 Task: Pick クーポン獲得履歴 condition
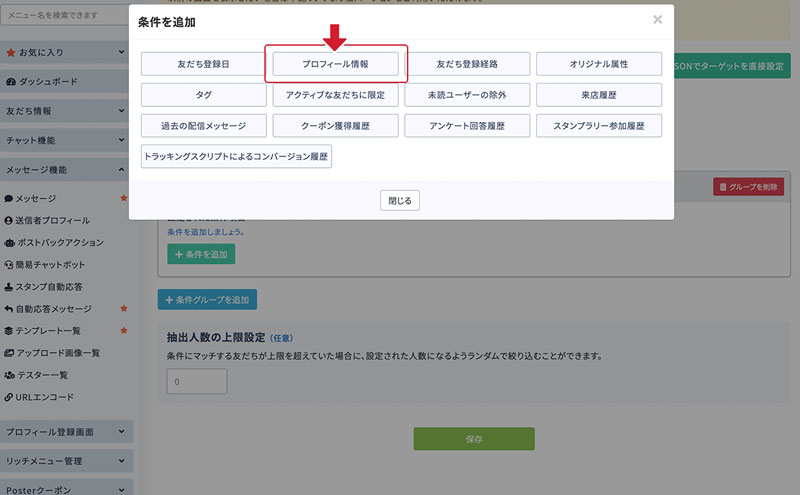click(x=336, y=126)
